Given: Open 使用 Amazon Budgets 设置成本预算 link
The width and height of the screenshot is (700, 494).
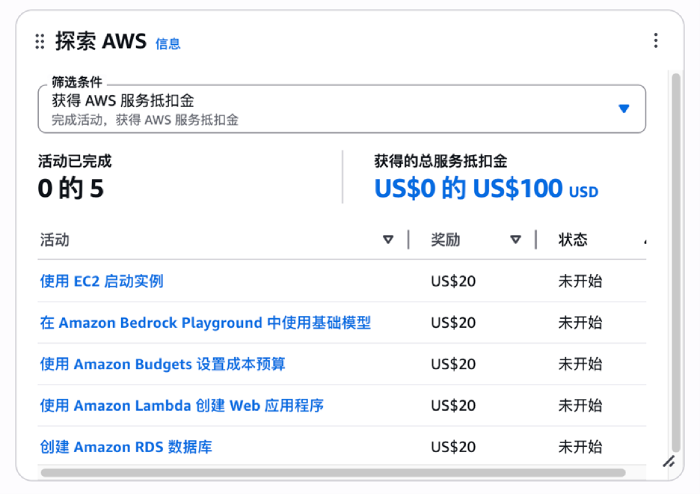Looking at the screenshot, I should pyautogui.click(x=162, y=364).
